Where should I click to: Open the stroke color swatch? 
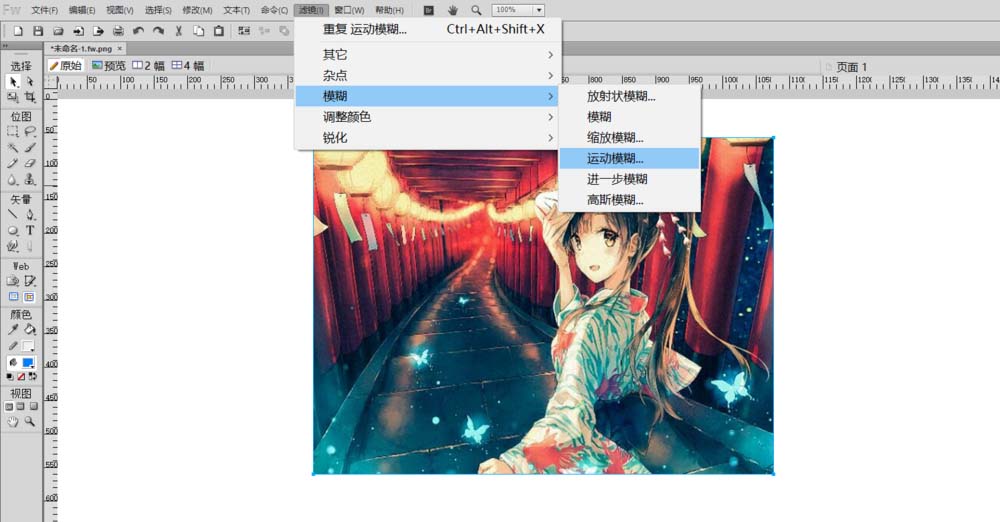point(28,346)
